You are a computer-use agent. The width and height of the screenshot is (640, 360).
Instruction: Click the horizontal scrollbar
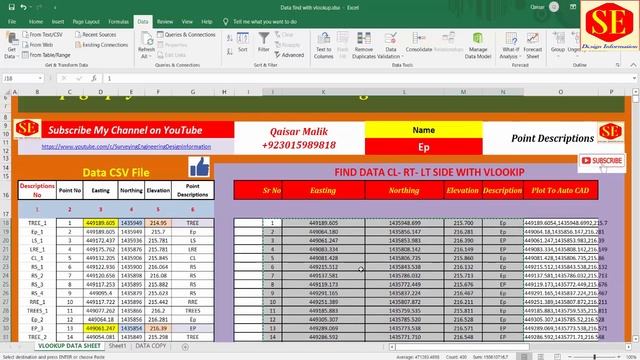461,347
